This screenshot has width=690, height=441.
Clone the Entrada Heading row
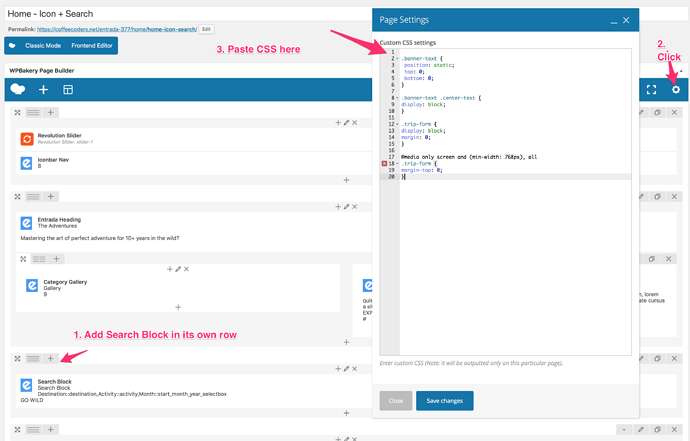(657, 196)
